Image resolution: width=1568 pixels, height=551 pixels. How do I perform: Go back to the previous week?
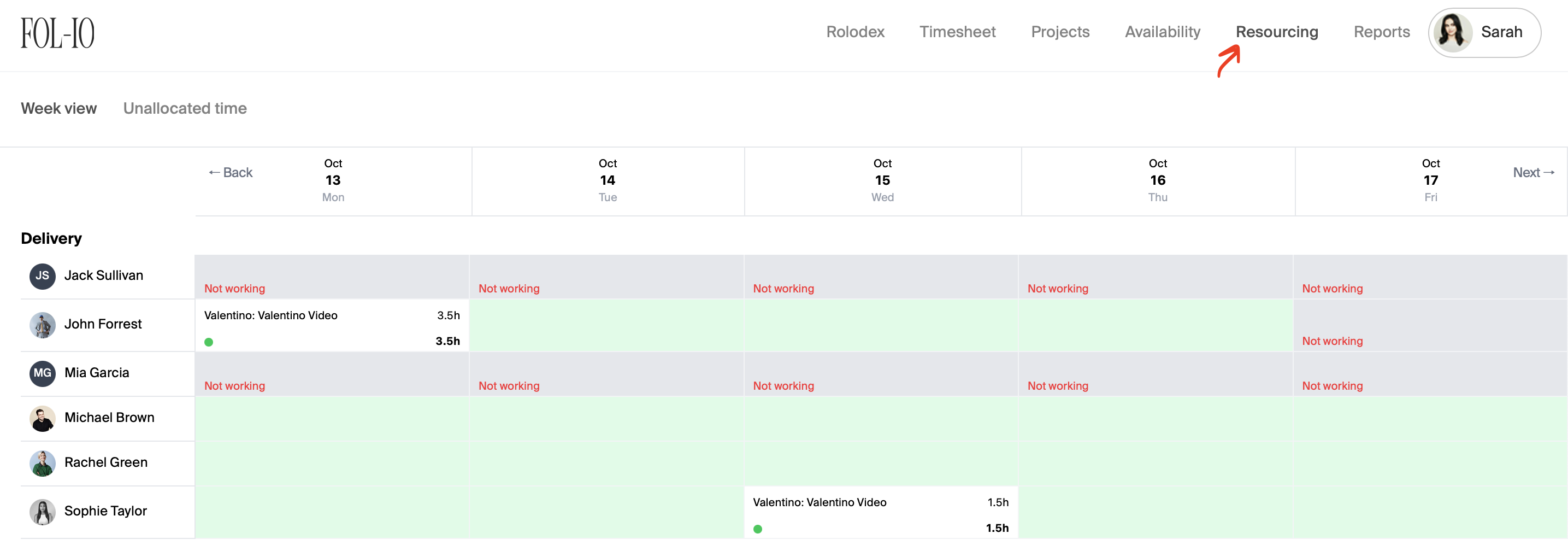(x=231, y=173)
